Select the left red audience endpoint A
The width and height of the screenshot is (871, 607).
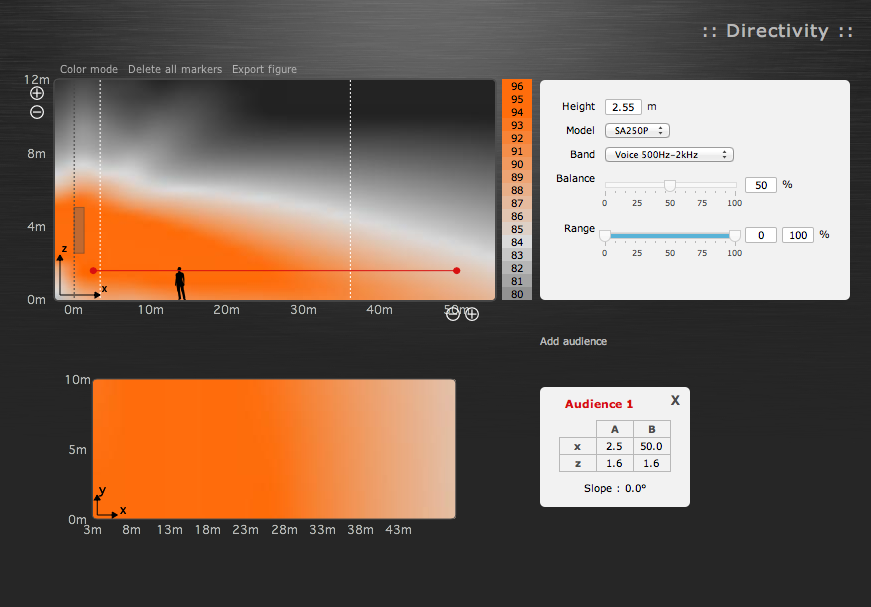pyautogui.click(x=93, y=270)
